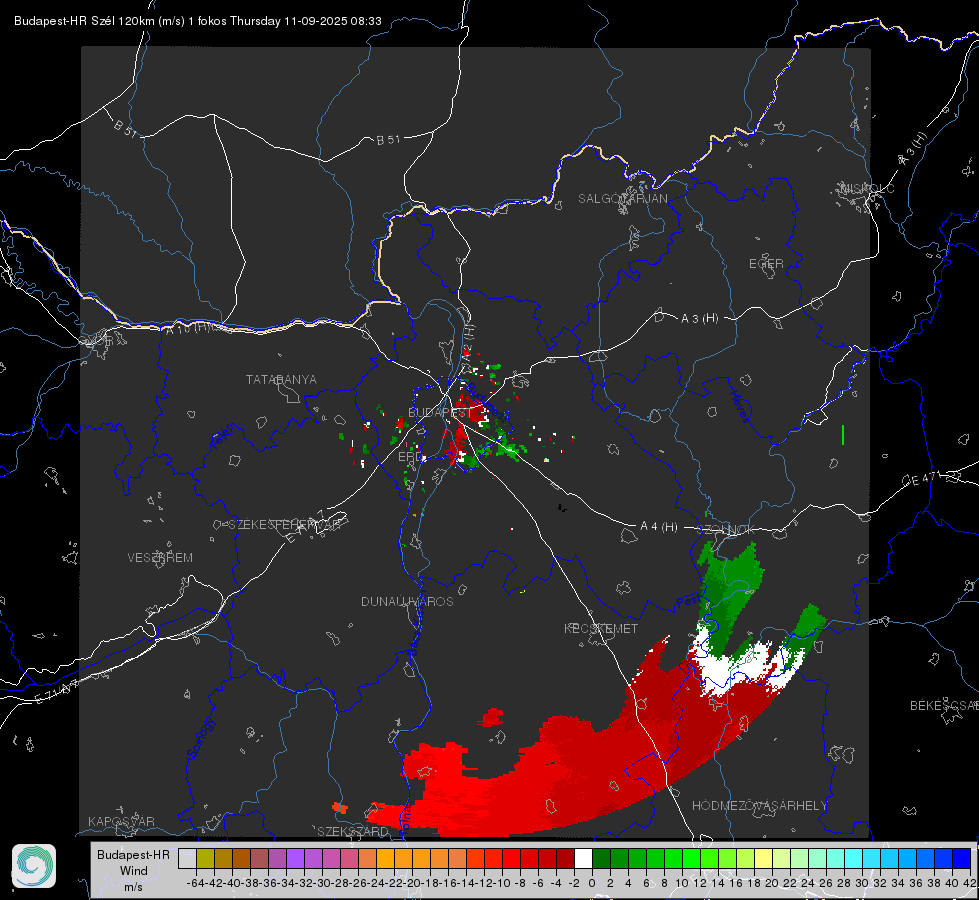
Task: Click the TATABANYA city label
Action: [281, 379]
